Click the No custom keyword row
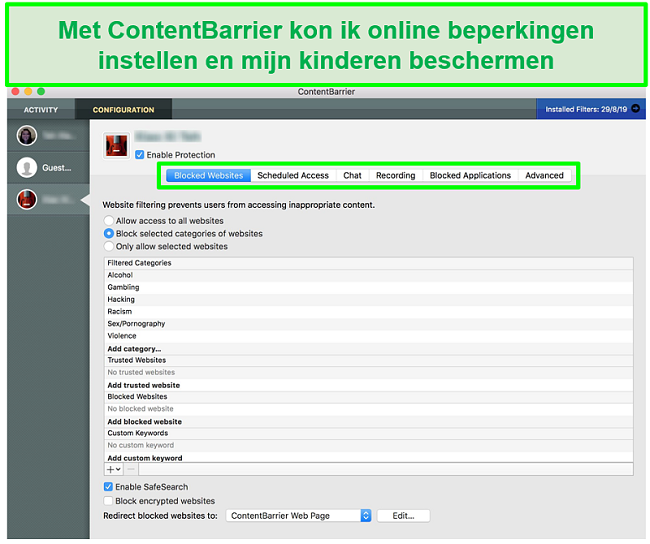 click(x=369, y=445)
